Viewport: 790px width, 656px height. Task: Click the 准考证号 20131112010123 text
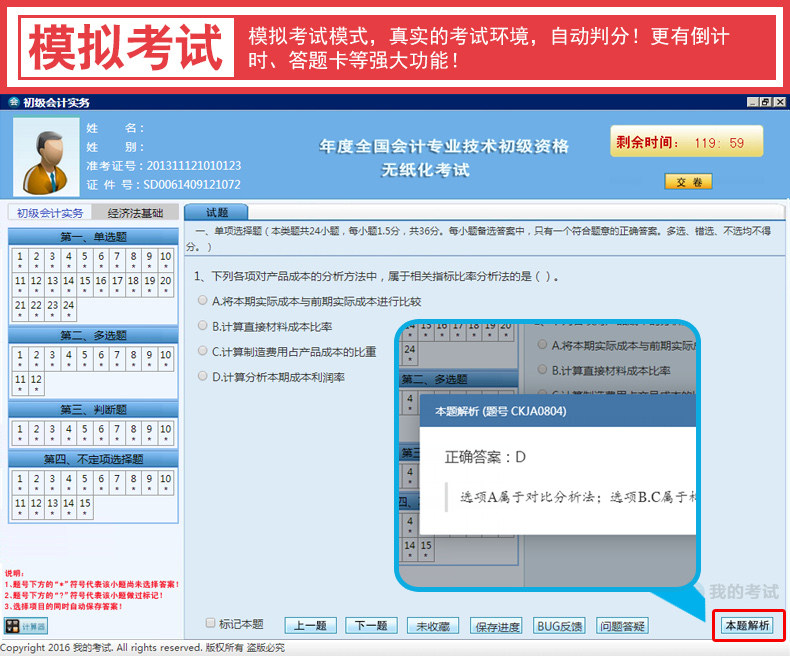pyautogui.click(x=164, y=166)
